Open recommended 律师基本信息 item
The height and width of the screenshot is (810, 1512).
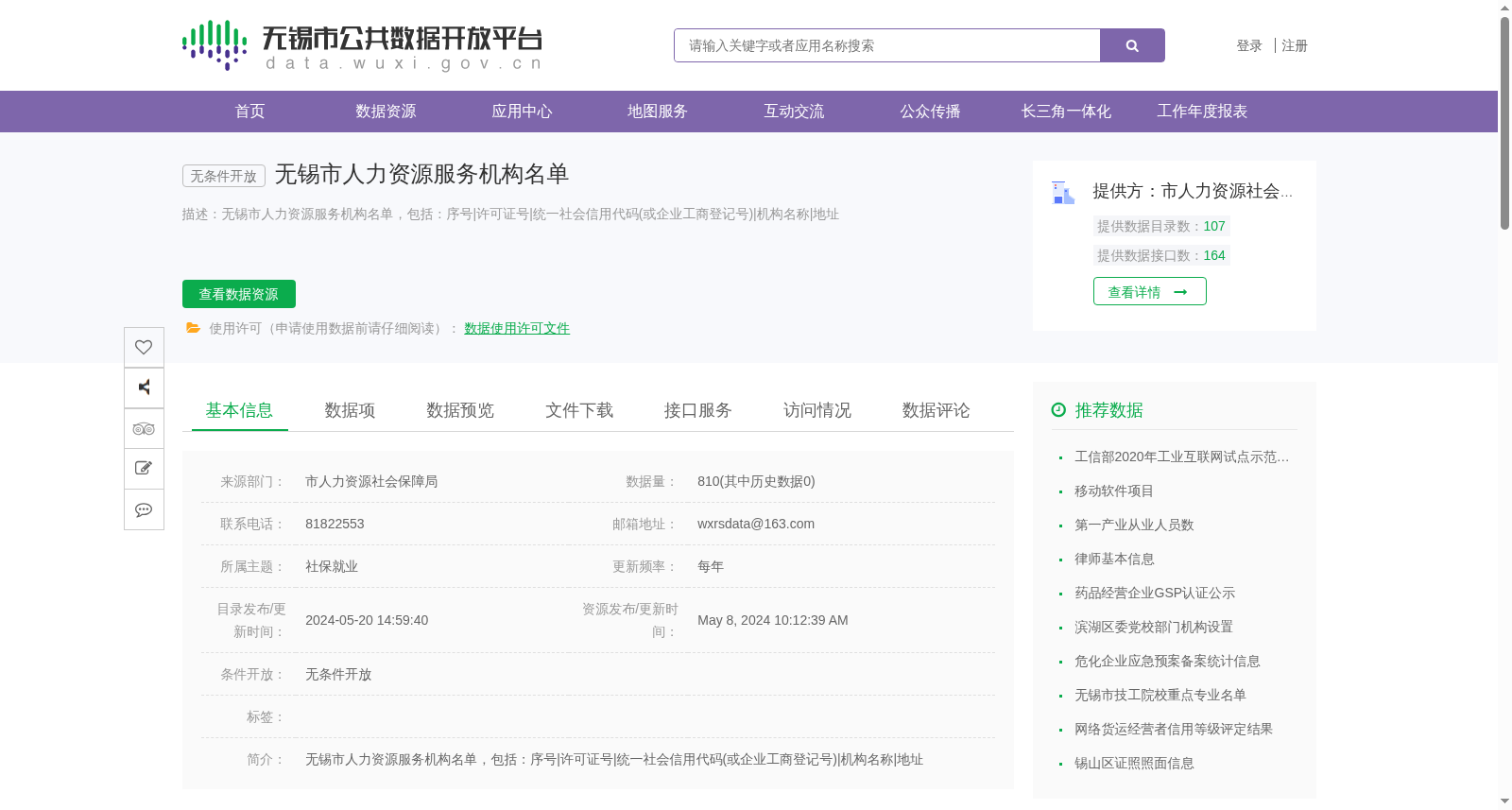click(x=1114, y=559)
